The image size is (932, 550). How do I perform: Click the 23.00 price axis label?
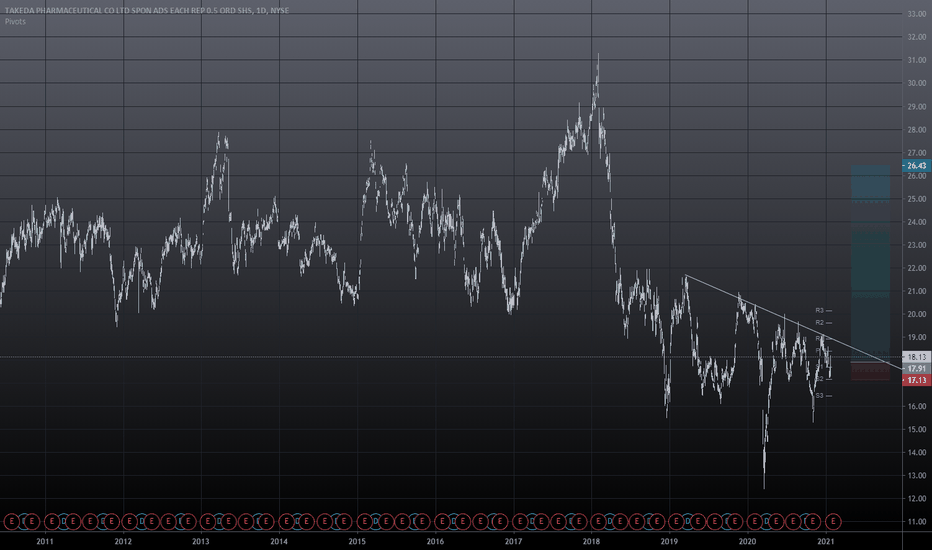click(x=917, y=245)
